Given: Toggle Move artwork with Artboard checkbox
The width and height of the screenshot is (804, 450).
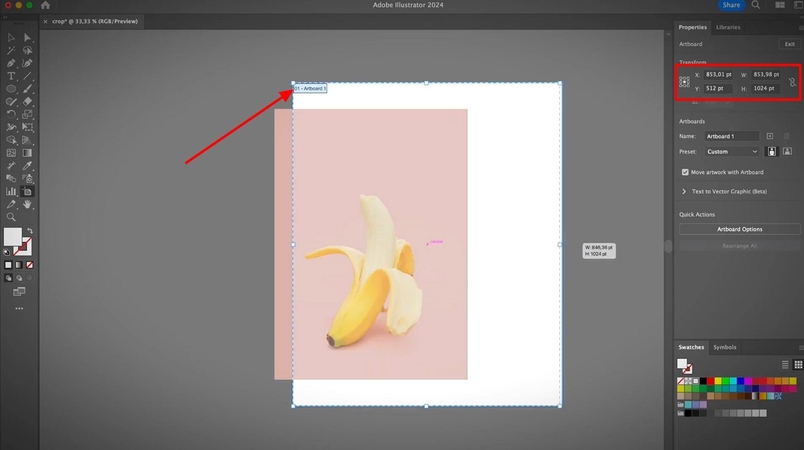Looking at the screenshot, I should [685, 172].
